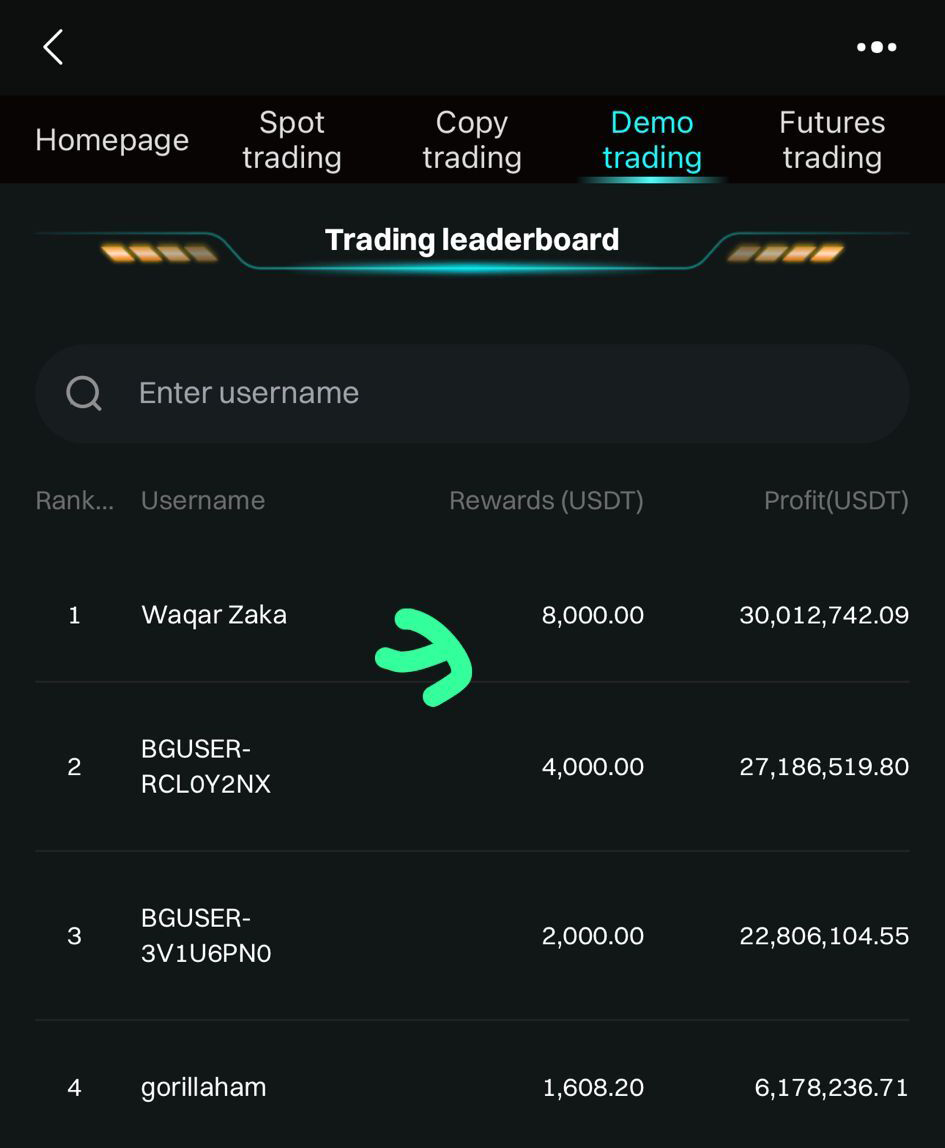Tap the gorillaham username
Viewport: 945px width, 1148px height.
(x=204, y=1087)
